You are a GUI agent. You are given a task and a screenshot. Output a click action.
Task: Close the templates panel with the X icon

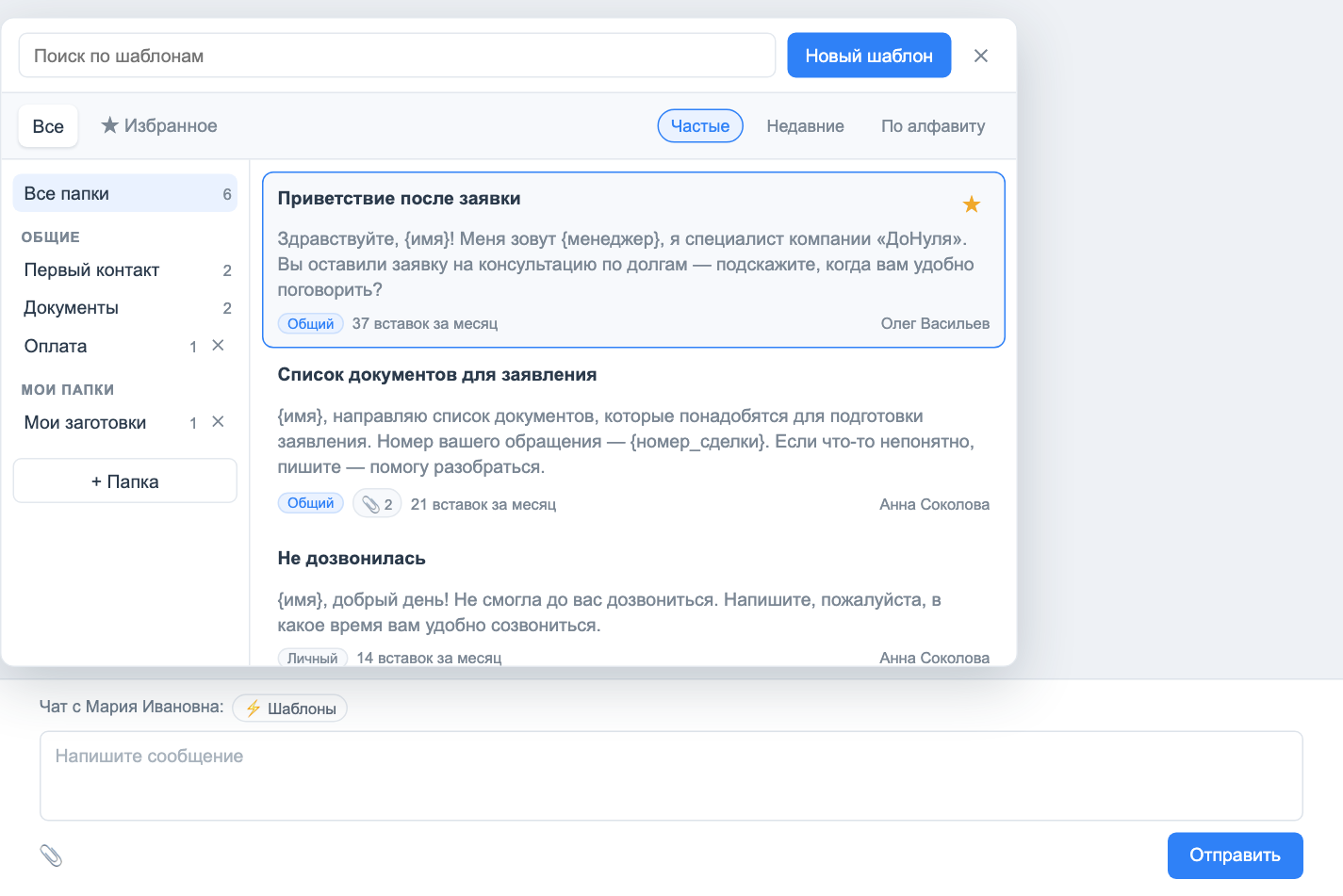pyautogui.click(x=980, y=56)
